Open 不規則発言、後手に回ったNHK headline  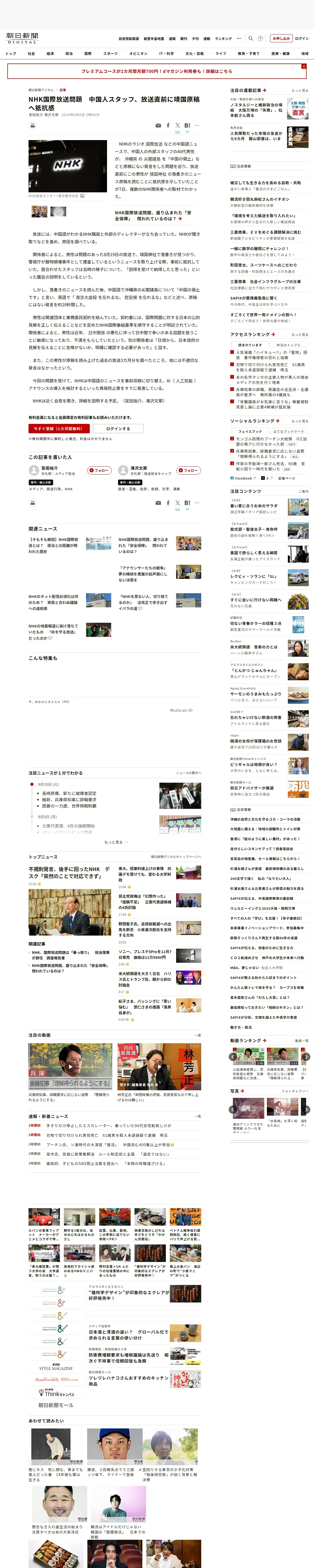pyautogui.click(x=70, y=872)
